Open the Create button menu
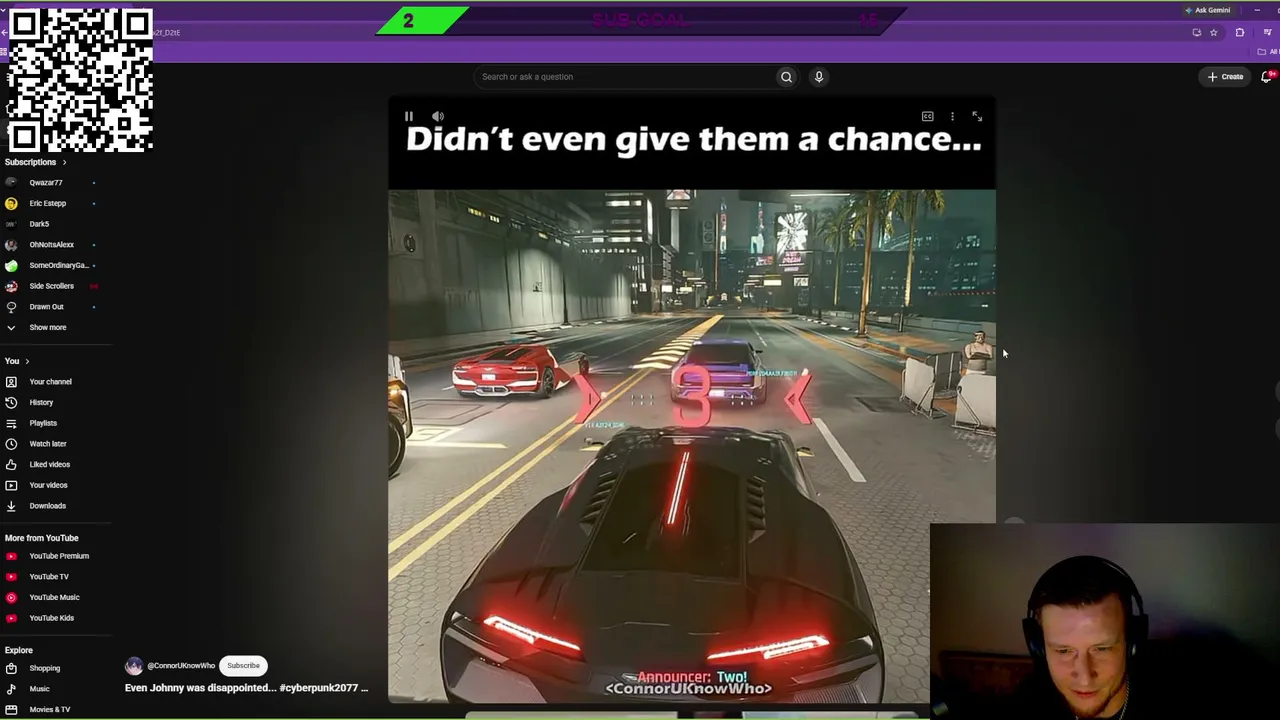The width and height of the screenshot is (1280, 720). (x=1225, y=77)
